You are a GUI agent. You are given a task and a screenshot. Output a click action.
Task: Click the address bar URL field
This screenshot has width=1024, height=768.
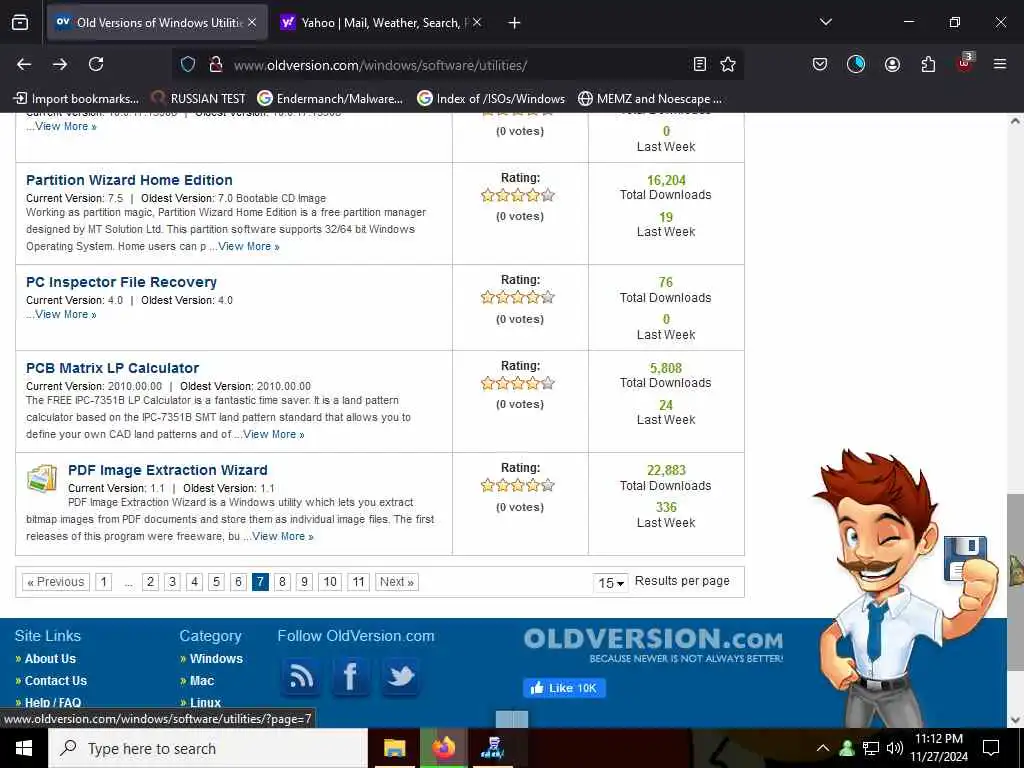click(457, 65)
